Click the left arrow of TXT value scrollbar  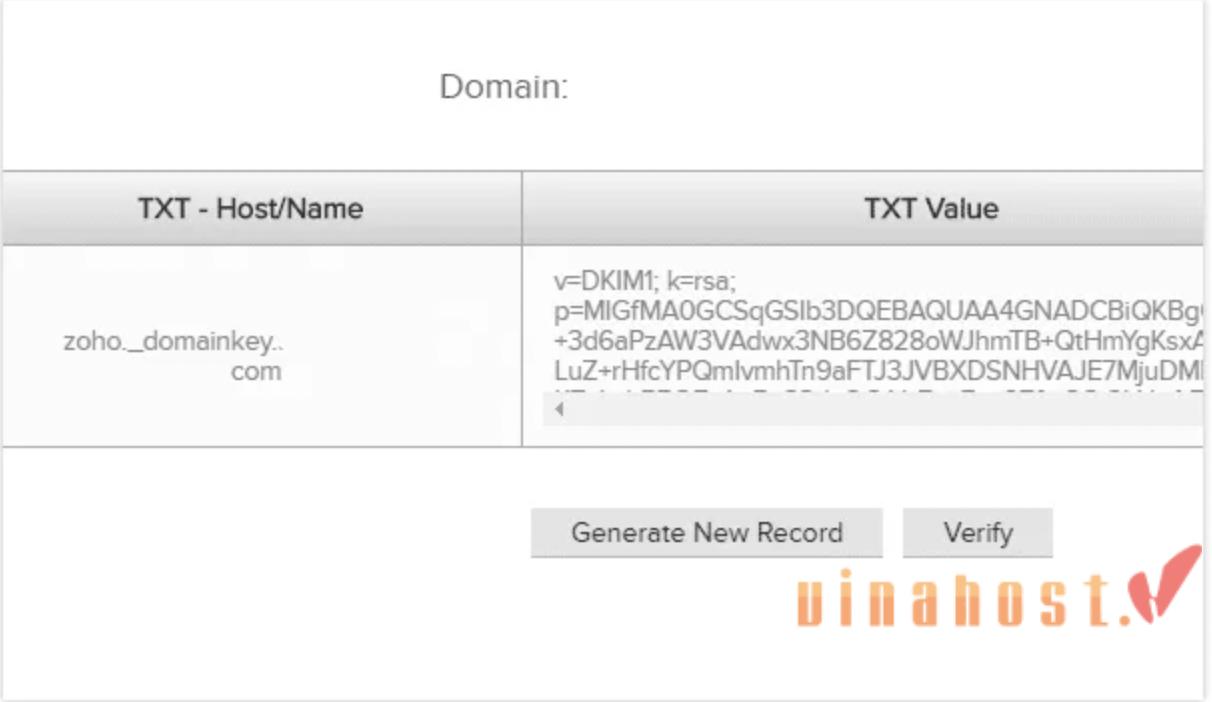559,410
